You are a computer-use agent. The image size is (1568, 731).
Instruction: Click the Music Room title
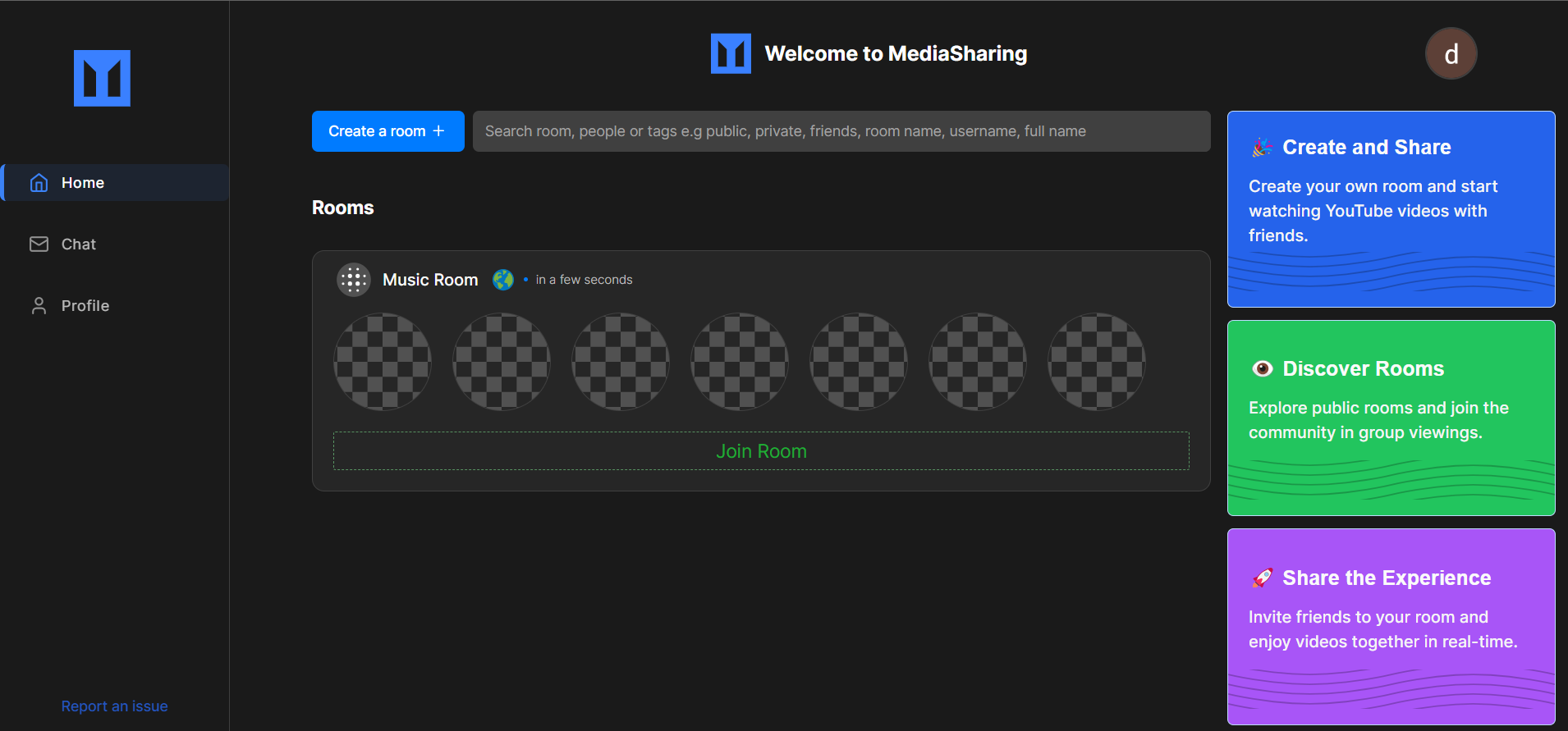point(430,280)
